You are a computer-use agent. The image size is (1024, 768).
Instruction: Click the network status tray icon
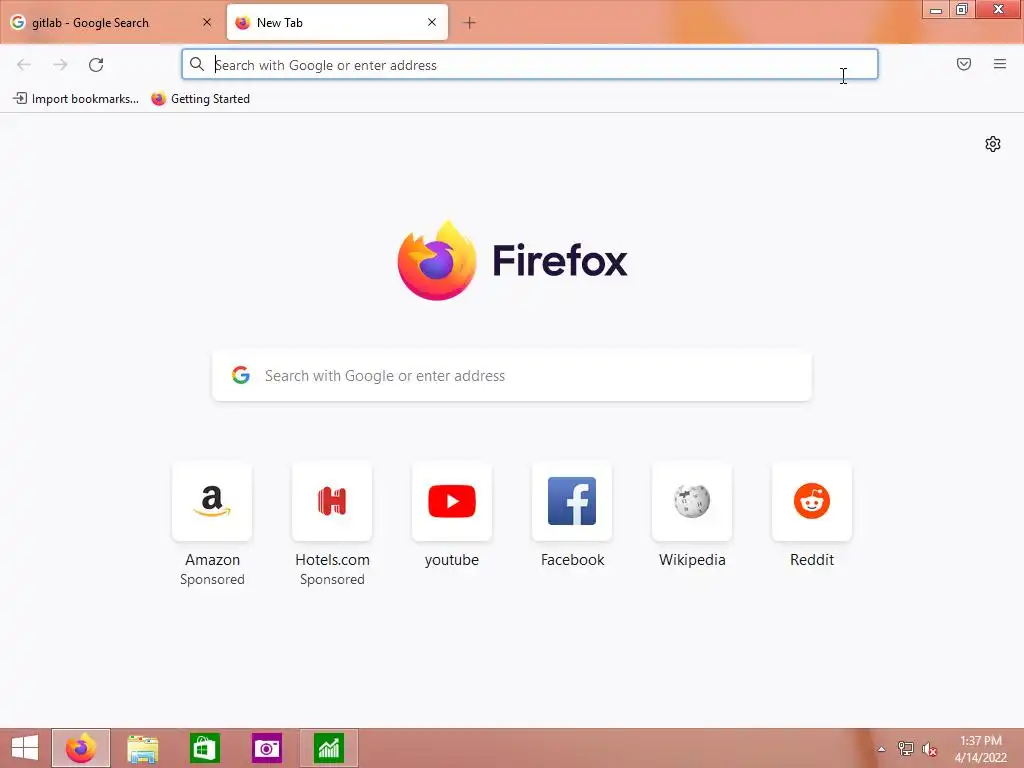tap(905, 749)
